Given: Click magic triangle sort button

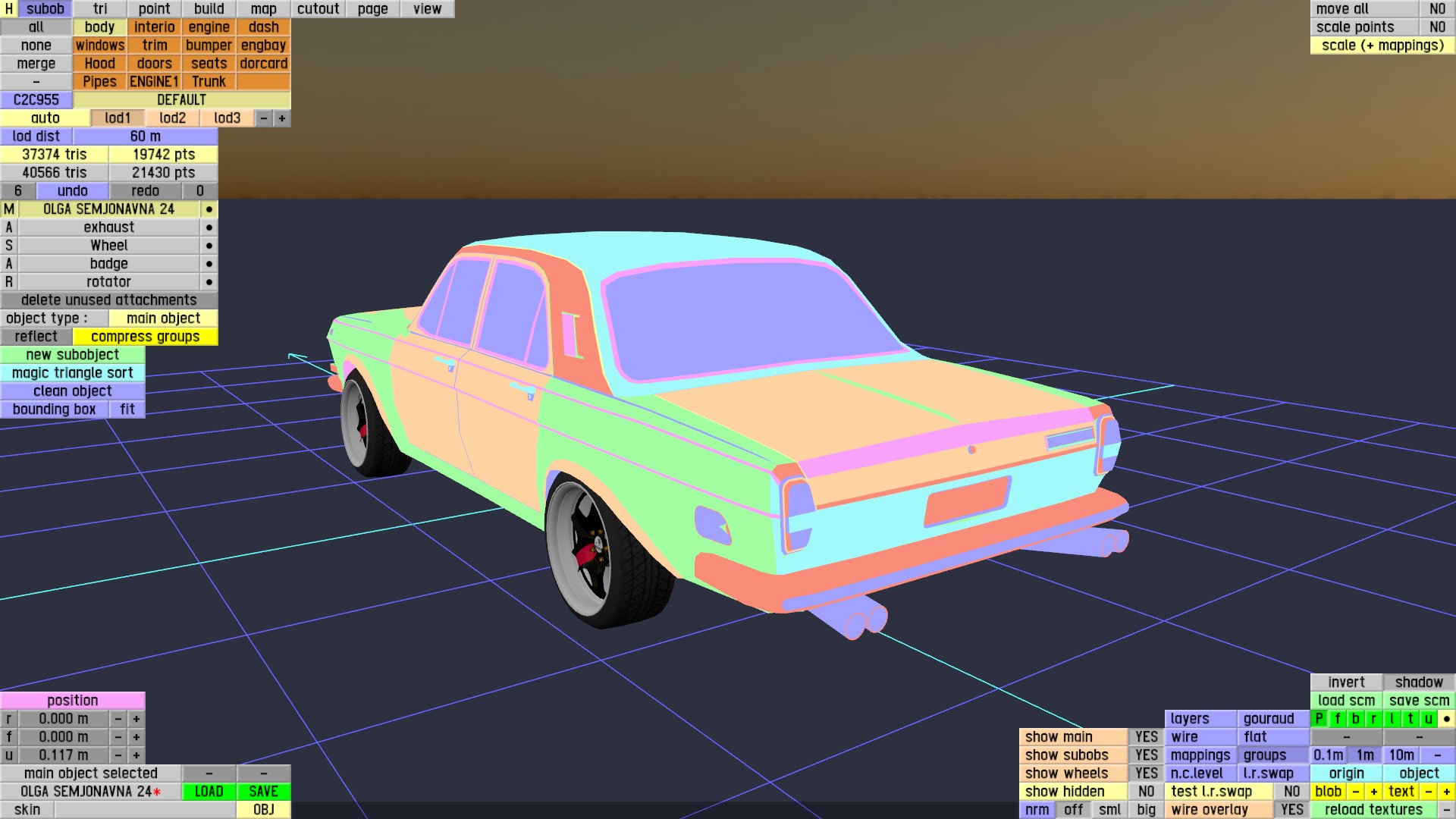Looking at the screenshot, I should (73, 373).
